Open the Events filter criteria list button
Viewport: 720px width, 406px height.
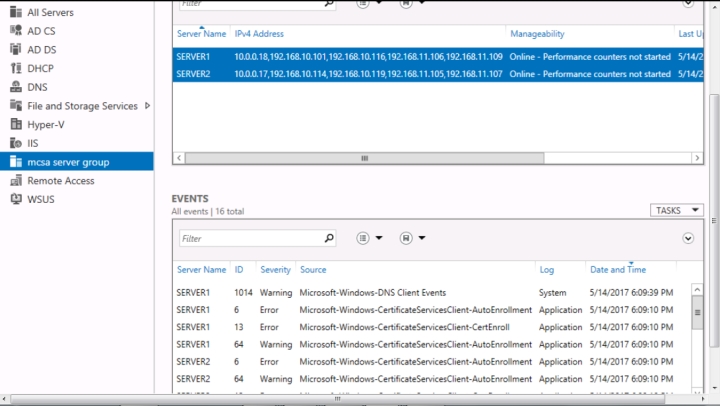369,238
